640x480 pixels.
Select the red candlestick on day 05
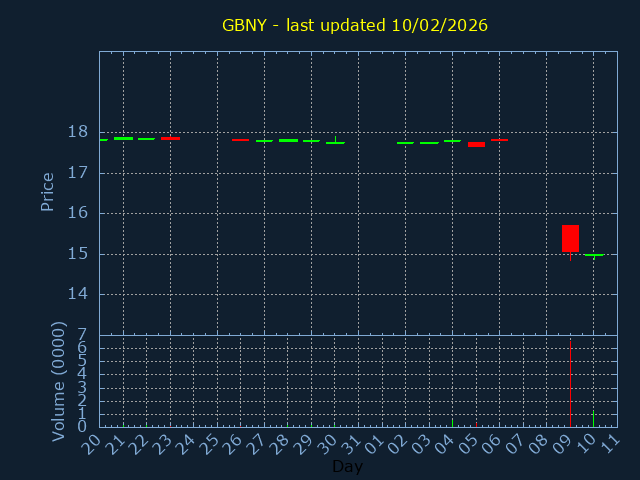(x=476, y=144)
